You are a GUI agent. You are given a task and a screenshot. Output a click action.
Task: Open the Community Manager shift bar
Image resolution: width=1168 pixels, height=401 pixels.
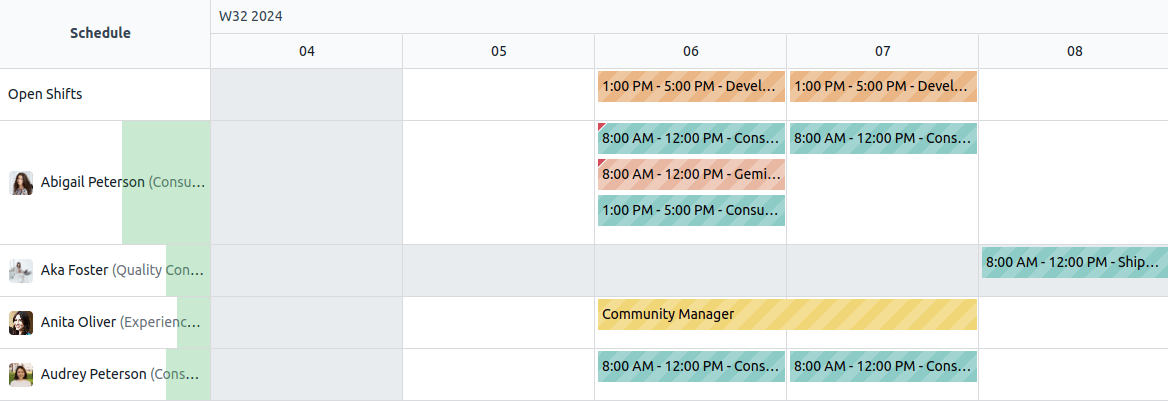point(787,314)
